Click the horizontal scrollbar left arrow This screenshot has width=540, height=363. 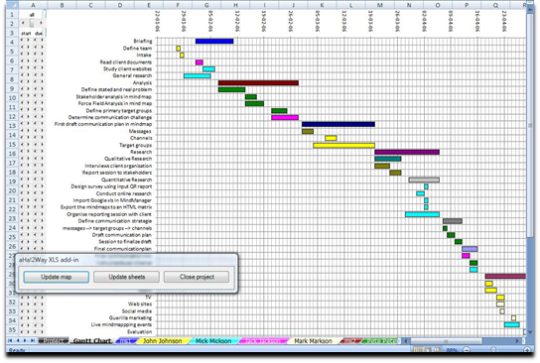coord(406,341)
